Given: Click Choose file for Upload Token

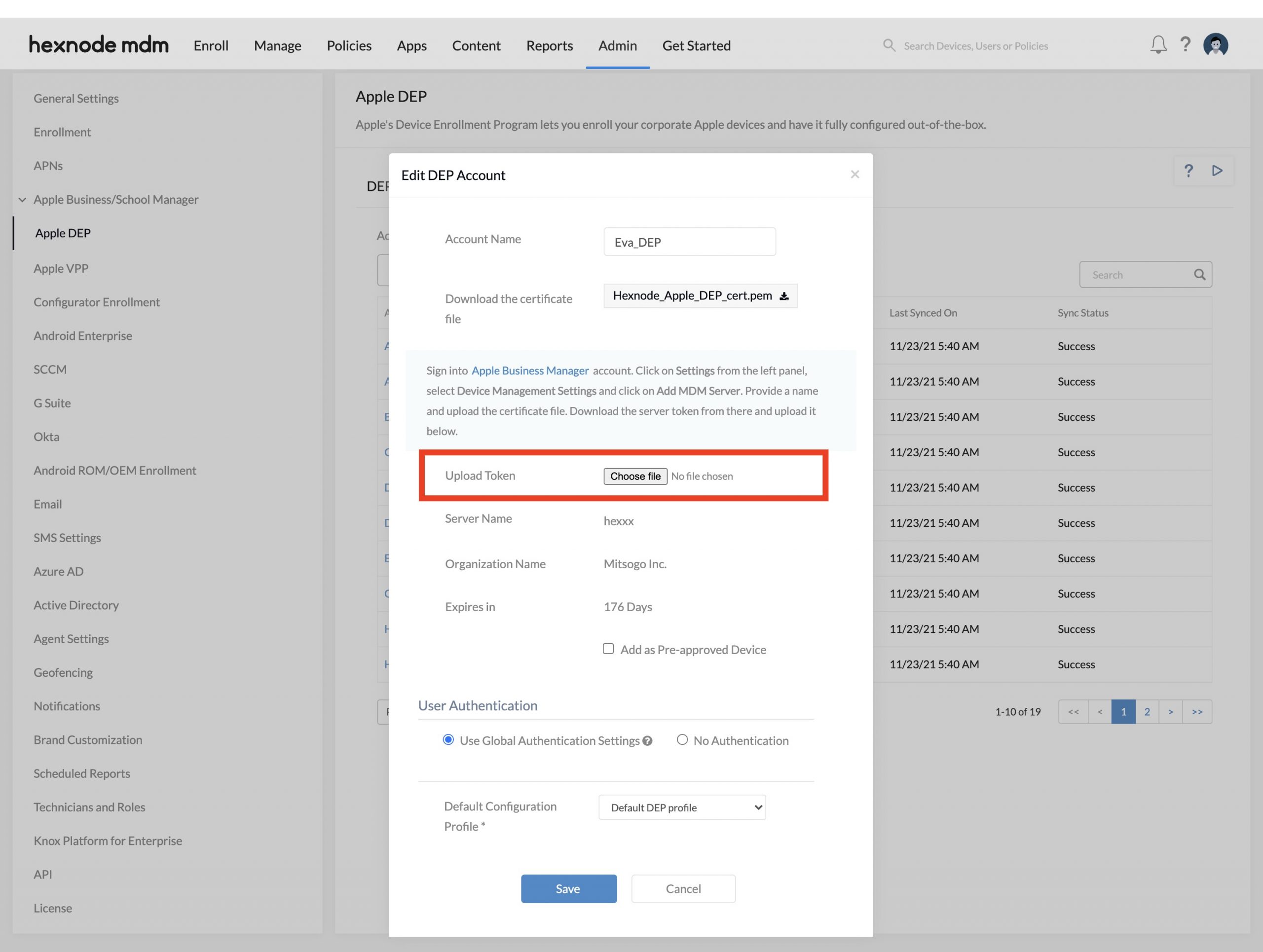Looking at the screenshot, I should pos(635,476).
